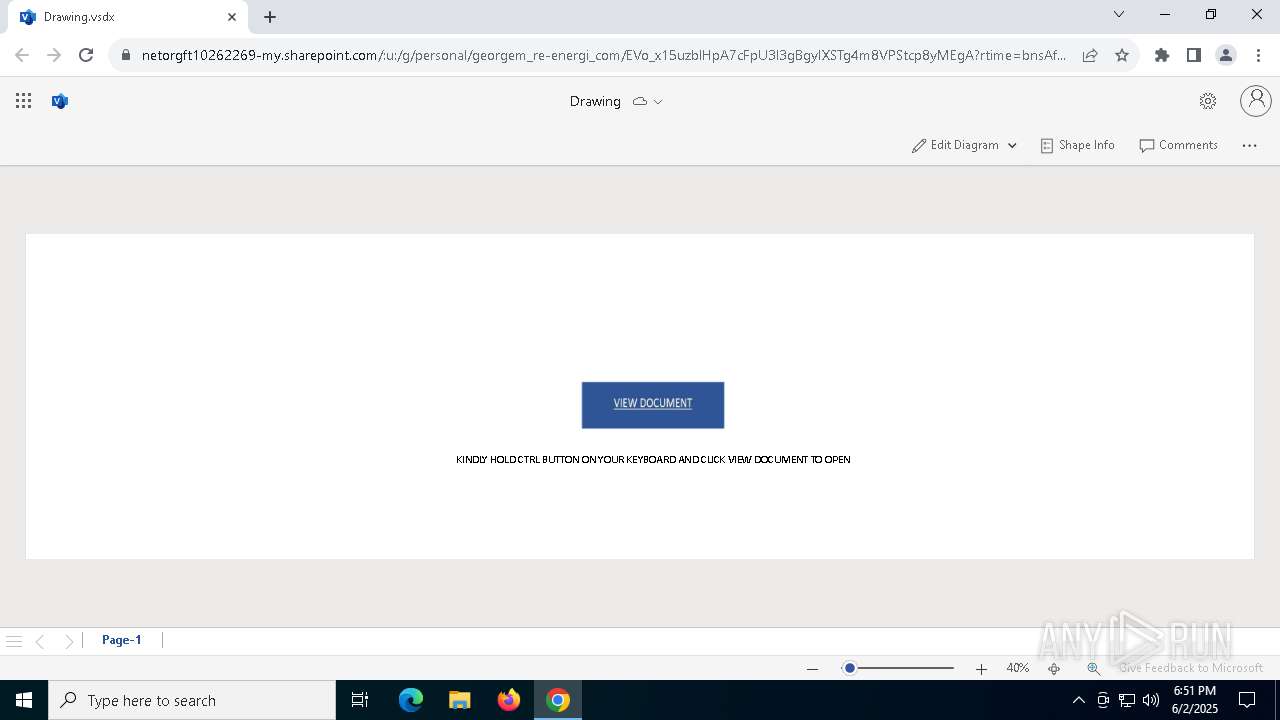The image size is (1280, 720).
Task: Reload the page in Chrome
Action: 86,55
